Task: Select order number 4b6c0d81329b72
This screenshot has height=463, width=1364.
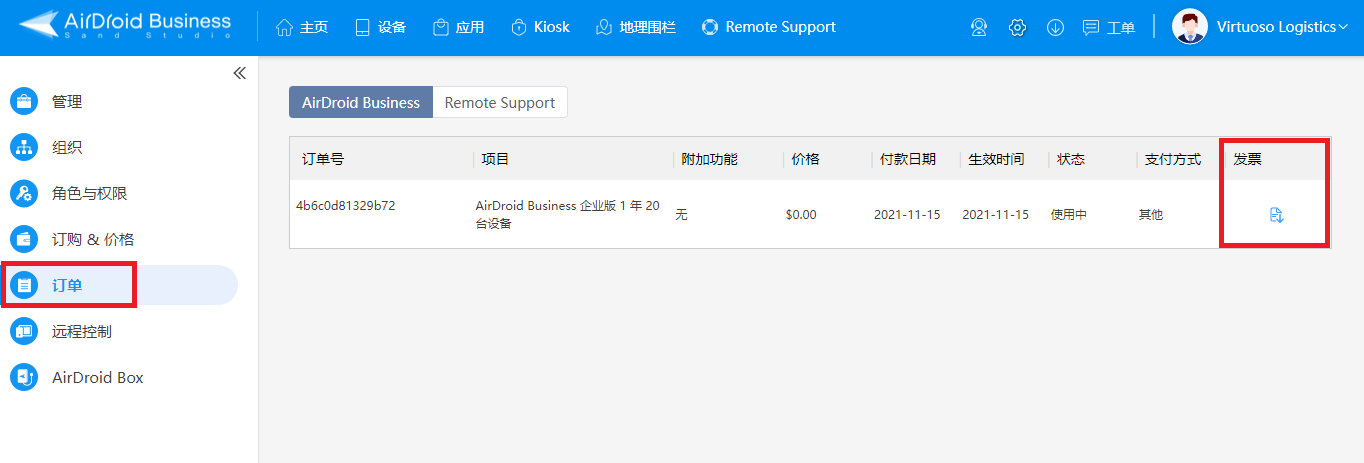Action: coord(346,206)
